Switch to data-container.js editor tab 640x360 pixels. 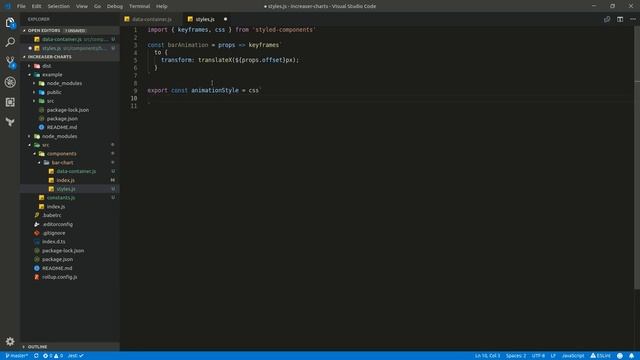click(x=150, y=19)
